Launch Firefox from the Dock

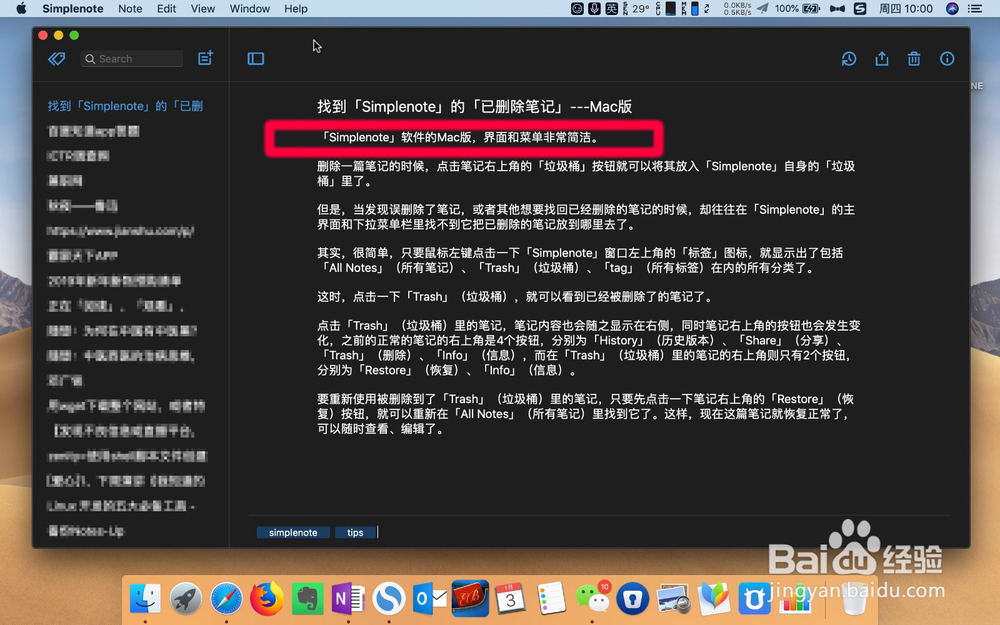click(267, 598)
